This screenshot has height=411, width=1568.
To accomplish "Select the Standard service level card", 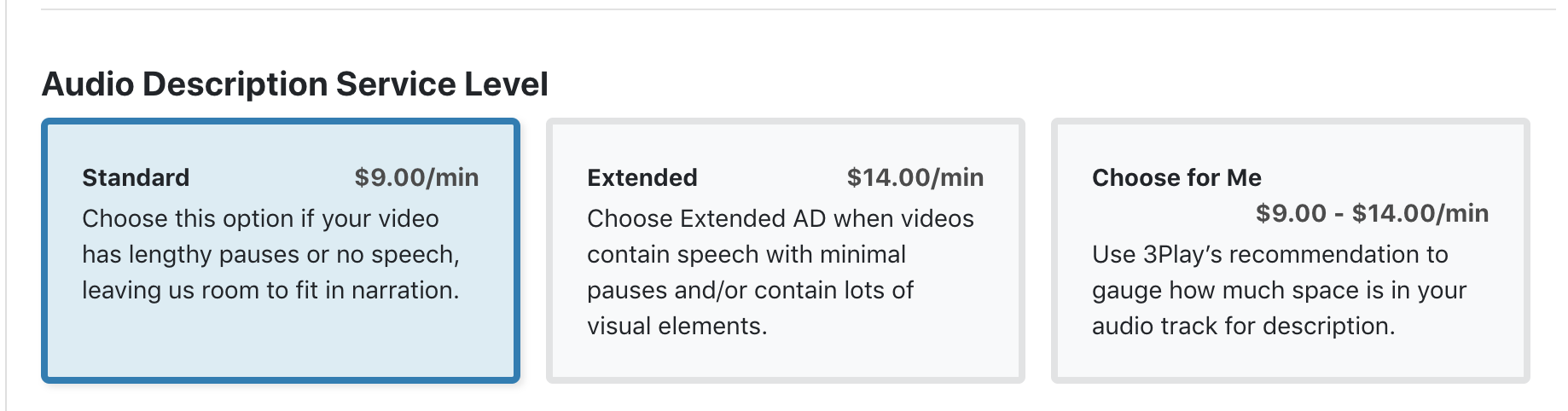I will pyautogui.click(x=281, y=251).
